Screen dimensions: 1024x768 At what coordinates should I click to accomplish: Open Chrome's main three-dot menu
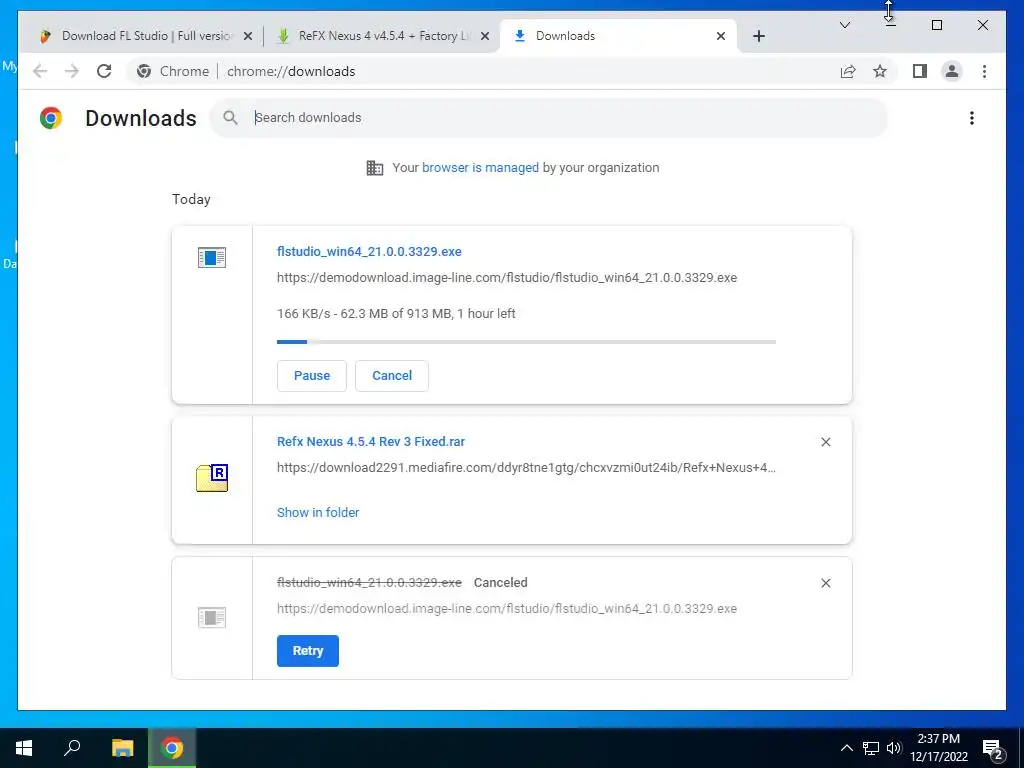pyautogui.click(x=984, y=71)
